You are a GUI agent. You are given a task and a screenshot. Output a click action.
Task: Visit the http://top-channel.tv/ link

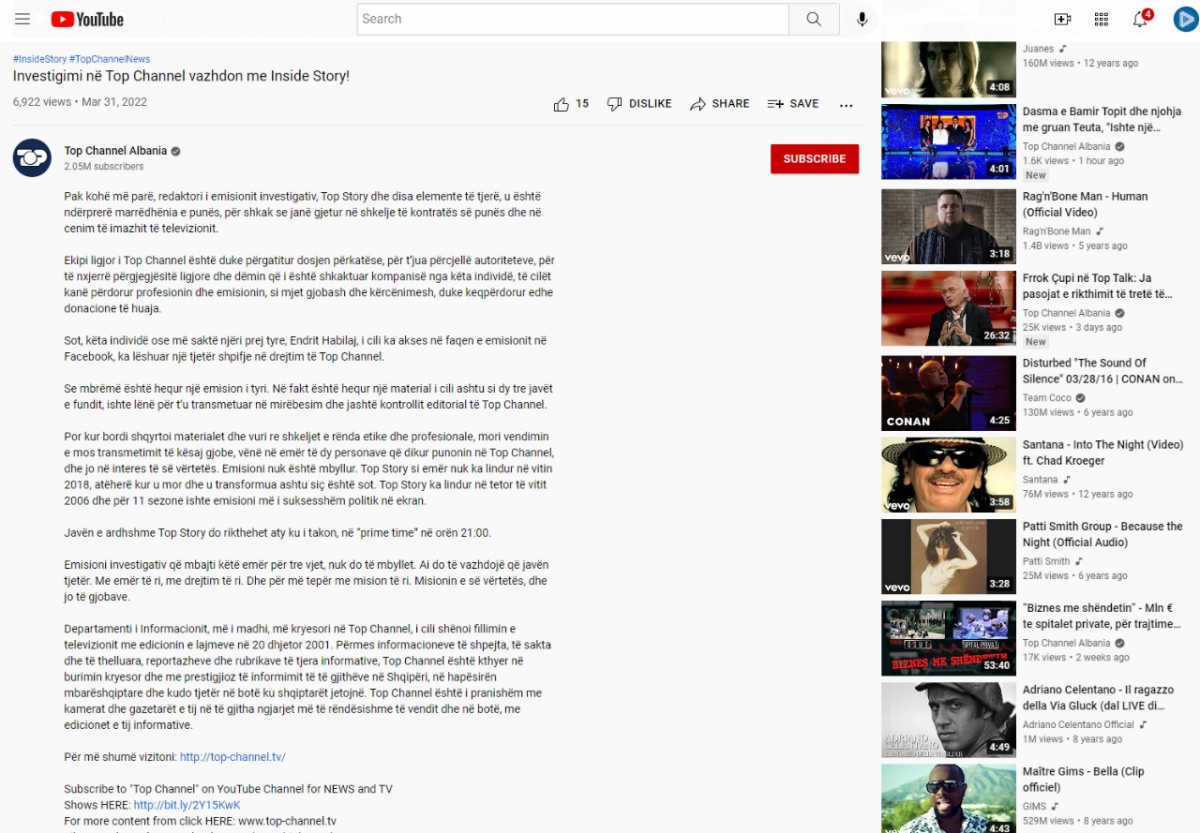(x=233, y=757)
